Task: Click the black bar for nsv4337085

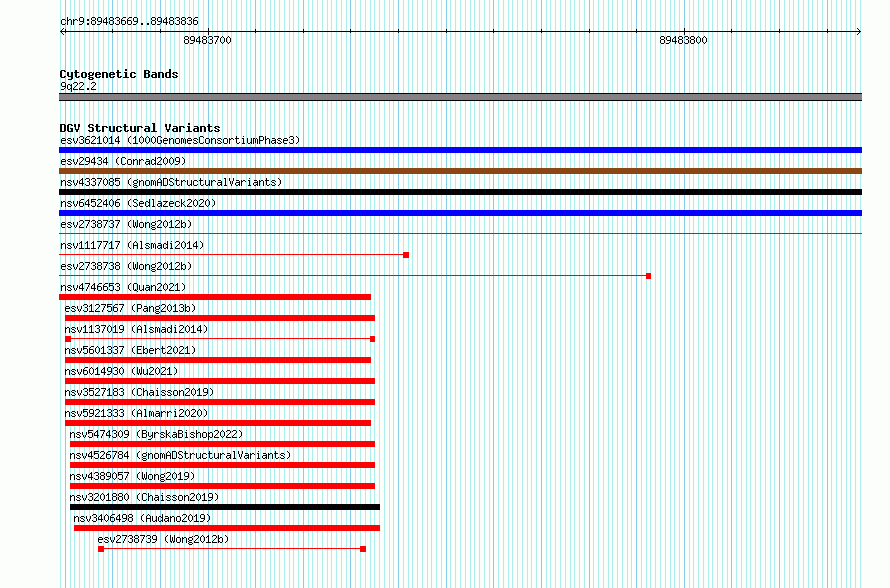Action: click(460, 192)
